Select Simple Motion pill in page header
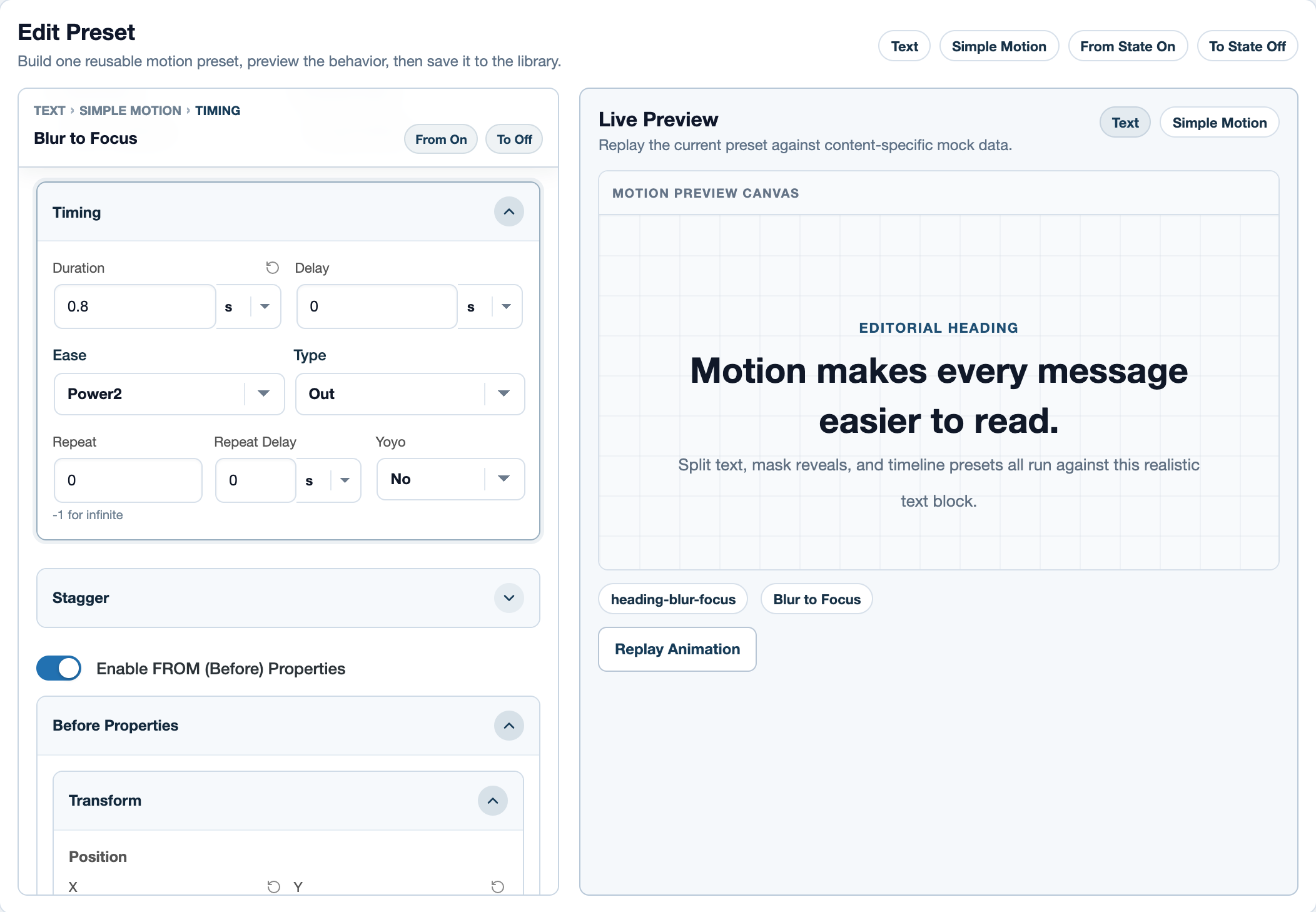This screenshot has width=1316, height=912. 999,46
